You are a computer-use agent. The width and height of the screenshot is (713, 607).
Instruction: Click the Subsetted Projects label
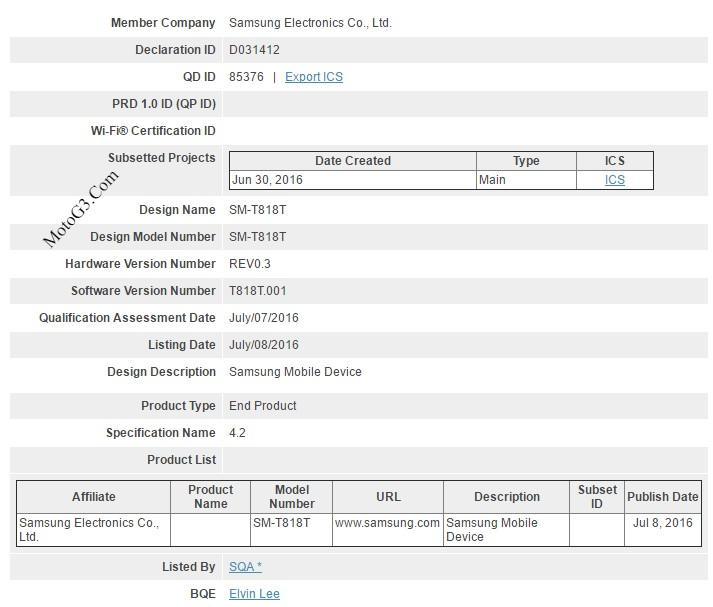(x=162, y=157)
